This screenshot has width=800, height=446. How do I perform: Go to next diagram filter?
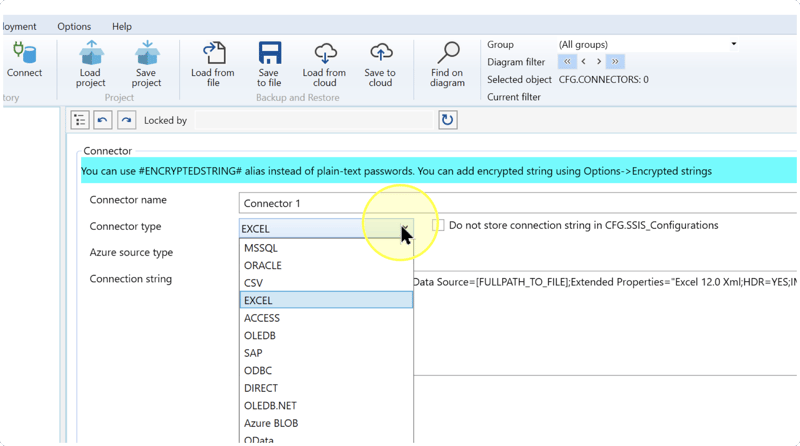click(x=599, y=62)
